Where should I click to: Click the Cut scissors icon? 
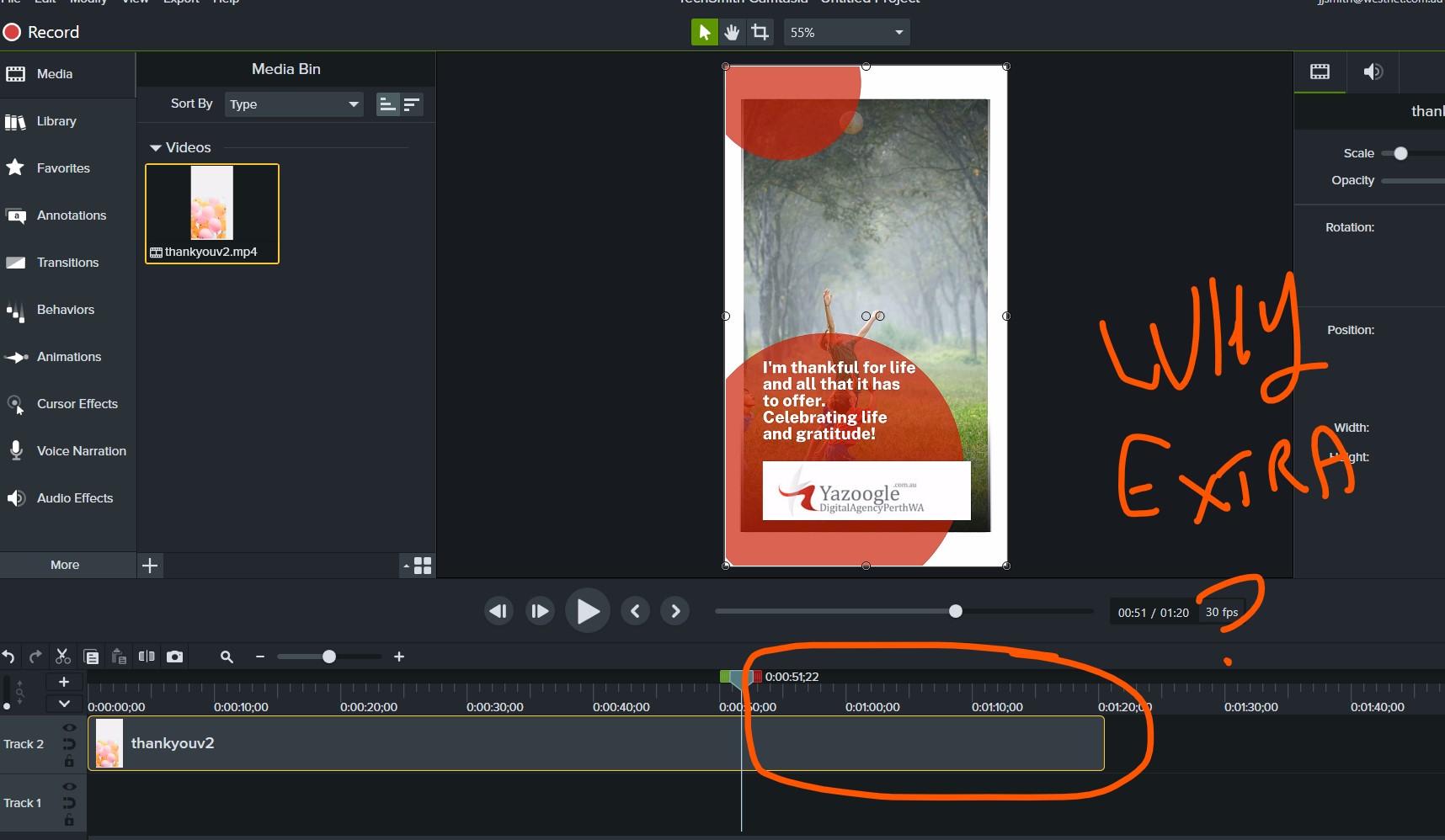pyautogui.click(x=63, y=657)
